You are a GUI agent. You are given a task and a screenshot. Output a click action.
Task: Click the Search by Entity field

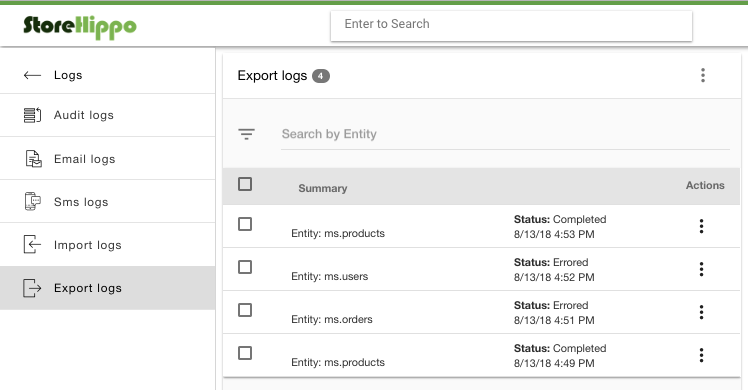(x=505, y=134)
